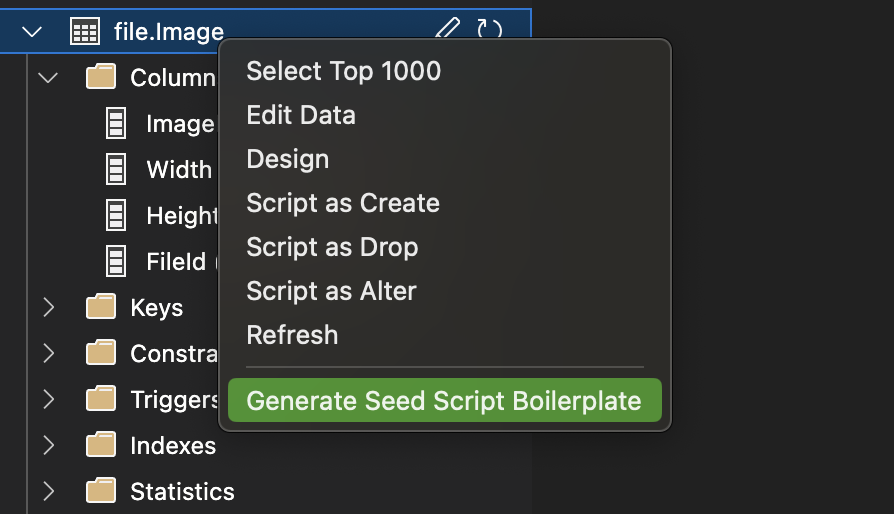This screenshot has height=514, width=894.
Task: Collapse the file.Image table node
Action: point(32,32)
